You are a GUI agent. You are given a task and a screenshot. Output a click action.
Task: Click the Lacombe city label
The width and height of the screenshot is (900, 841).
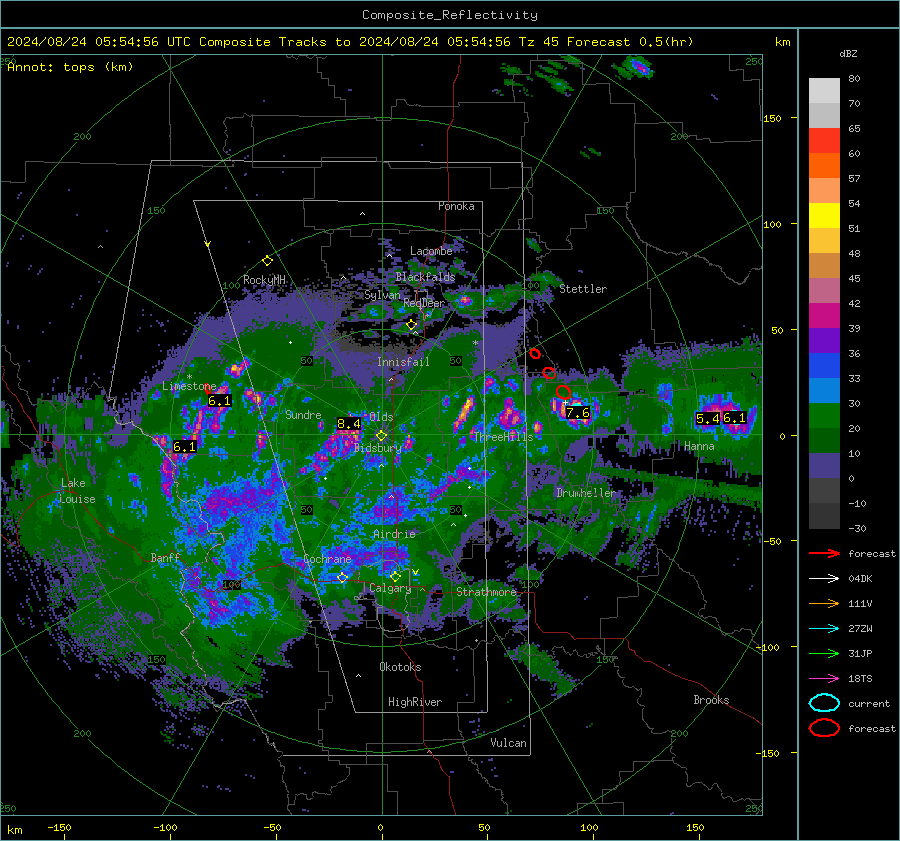point(431,251)
